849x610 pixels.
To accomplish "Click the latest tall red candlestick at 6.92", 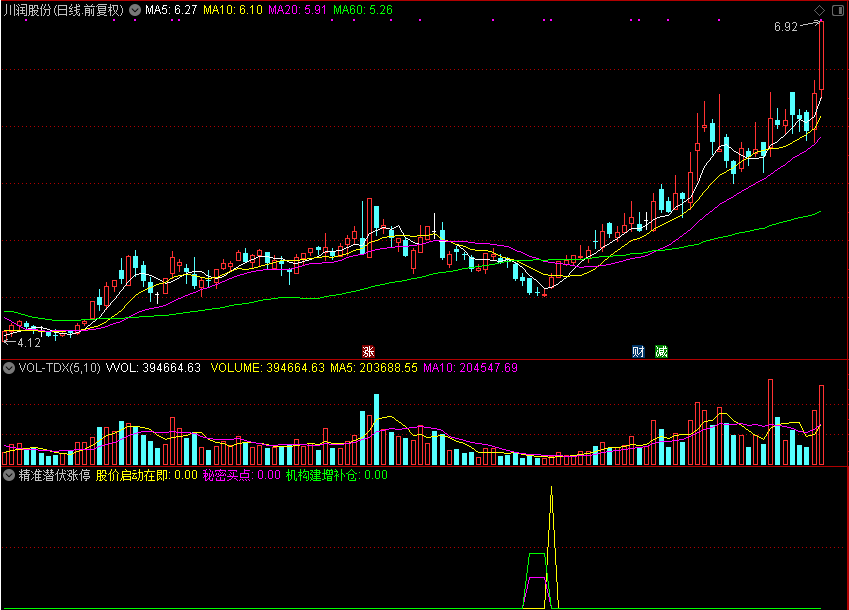I will click(x=821, y=55).
